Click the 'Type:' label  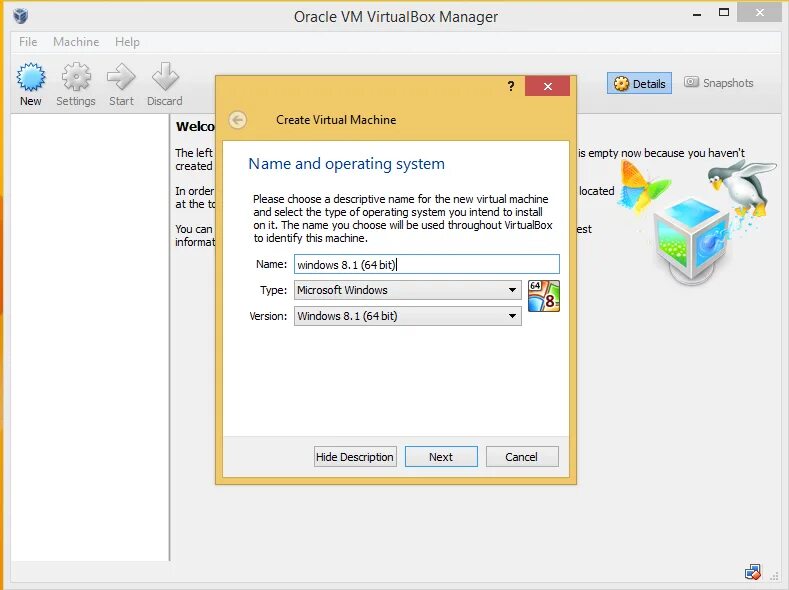coord(273,290)
